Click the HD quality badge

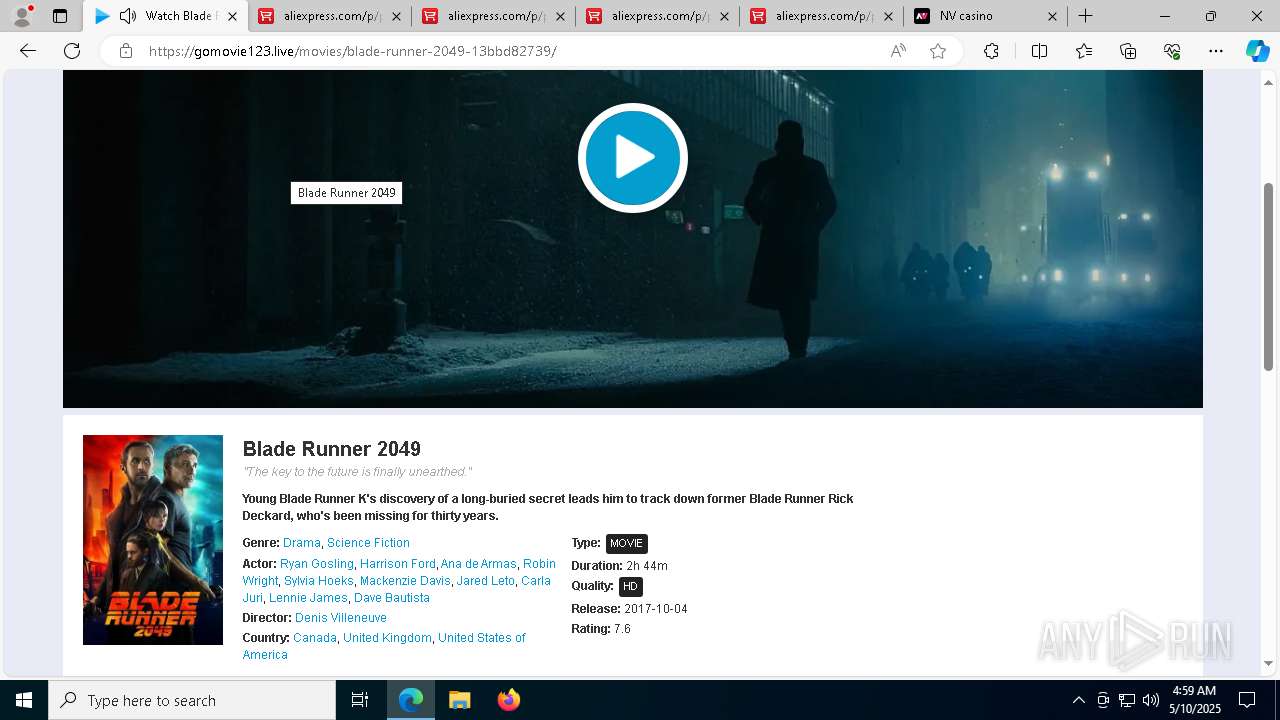click(630, 587)
